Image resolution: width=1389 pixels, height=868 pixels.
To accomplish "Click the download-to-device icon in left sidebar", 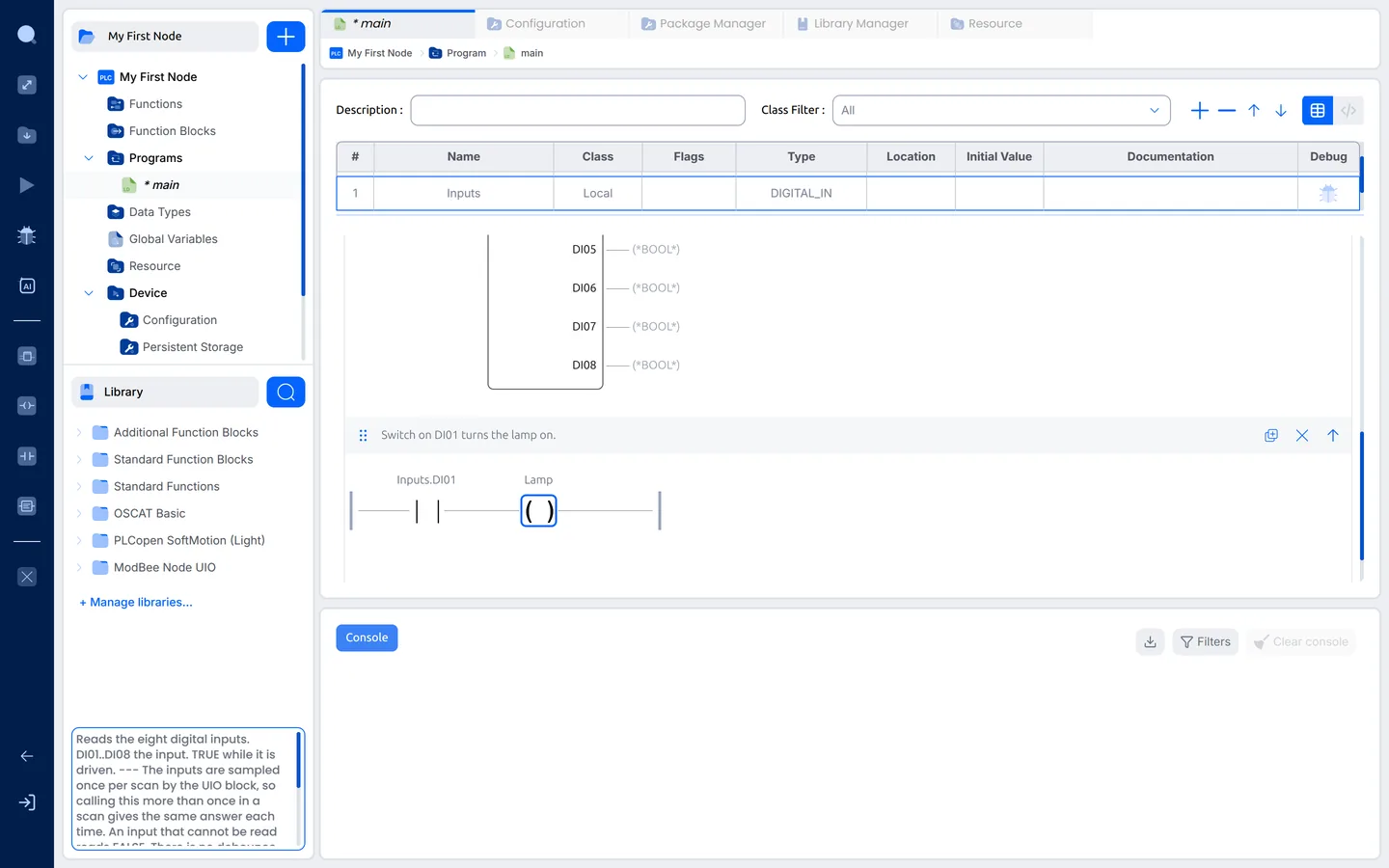I will point(27,135).
